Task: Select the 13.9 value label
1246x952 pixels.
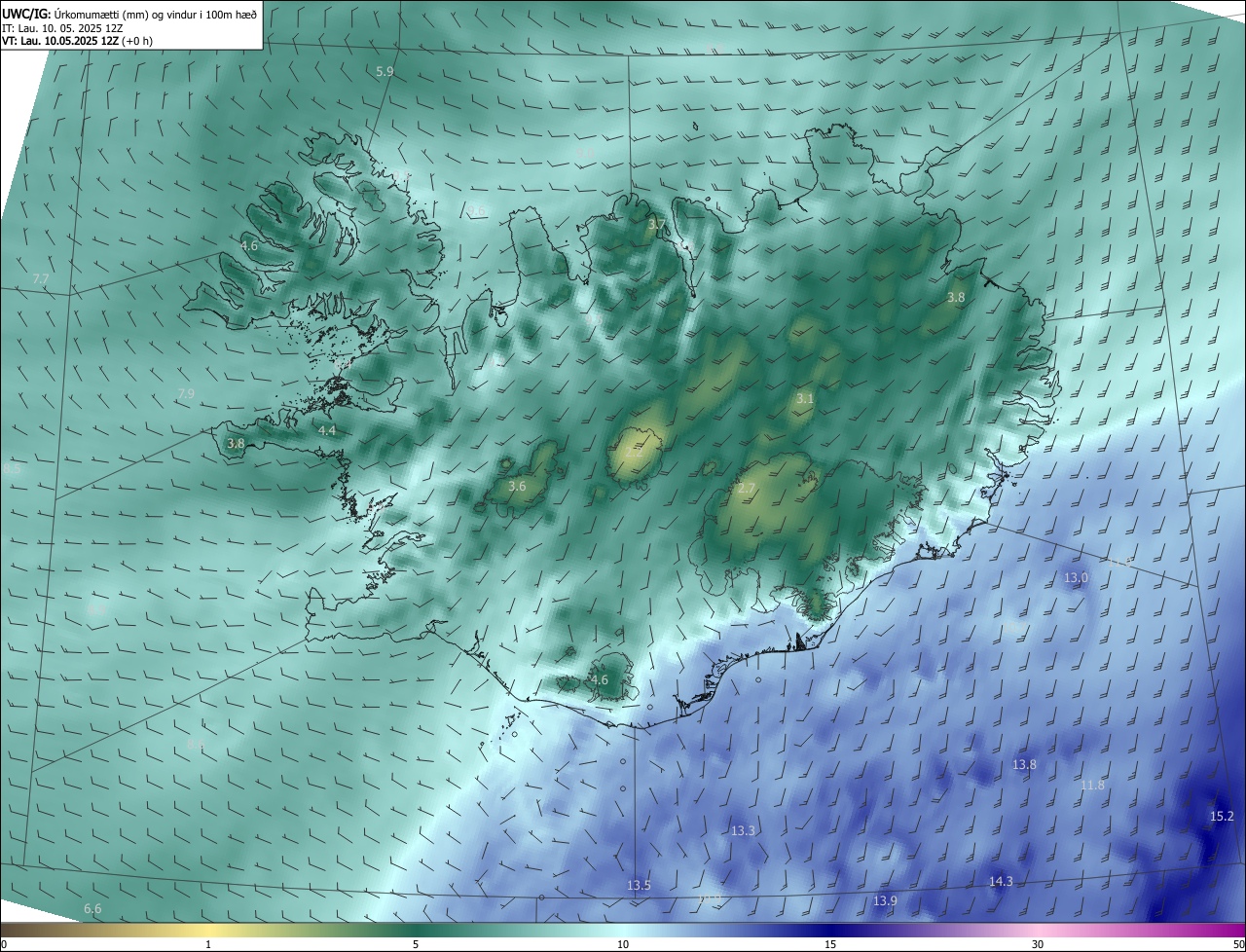Action: tap(885, 901)
